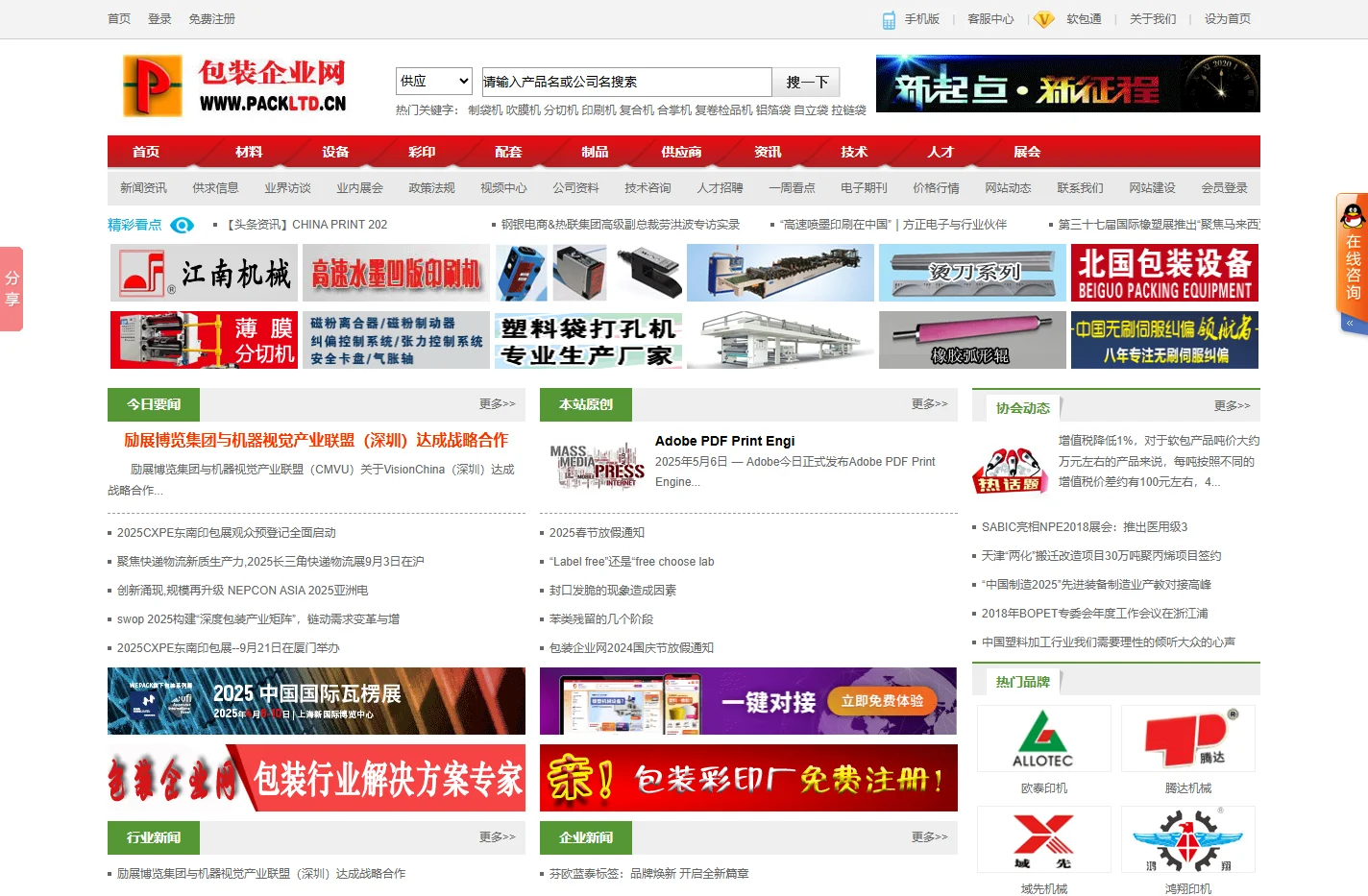Open the 2025CXPE东南印包展观众预登记全面启动 article

coord(227,533)
